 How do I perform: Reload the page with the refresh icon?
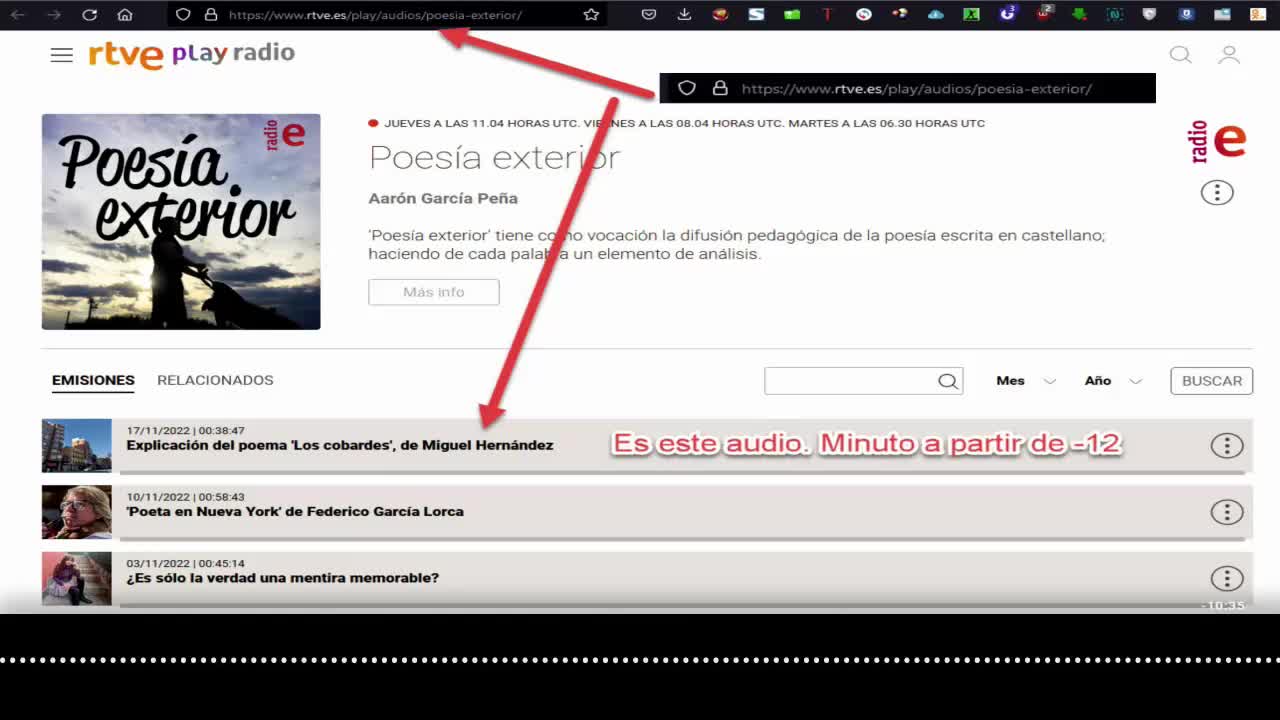coord(89,15)
